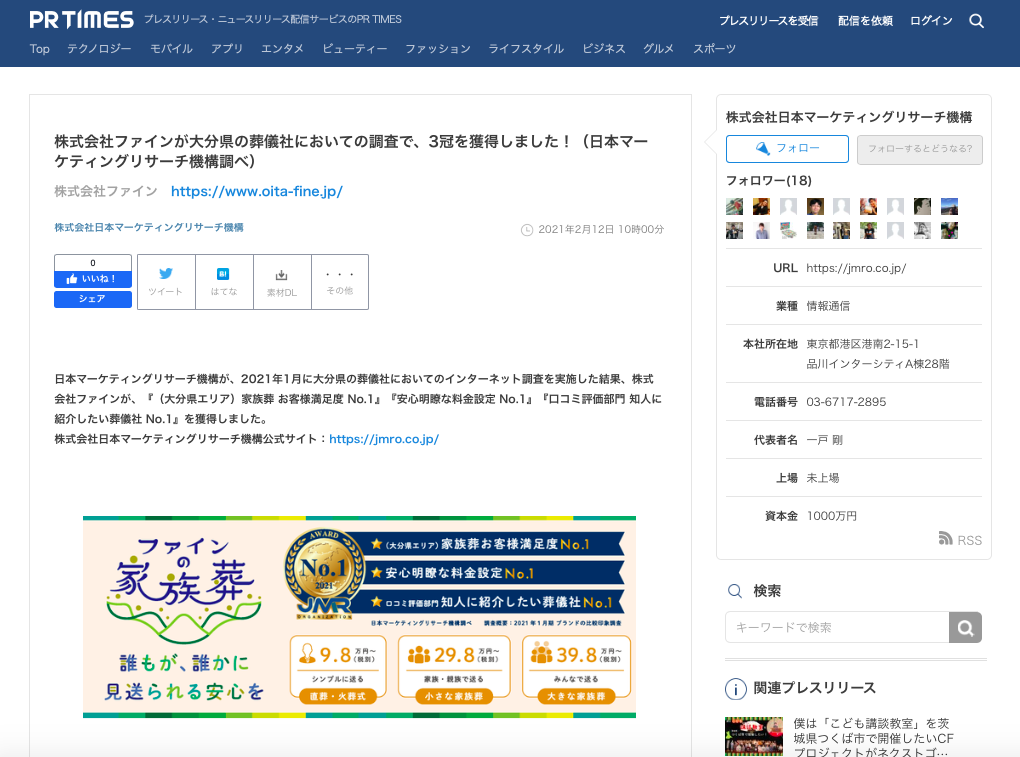Share via the Hatena bookmark icon

(223, 274)
